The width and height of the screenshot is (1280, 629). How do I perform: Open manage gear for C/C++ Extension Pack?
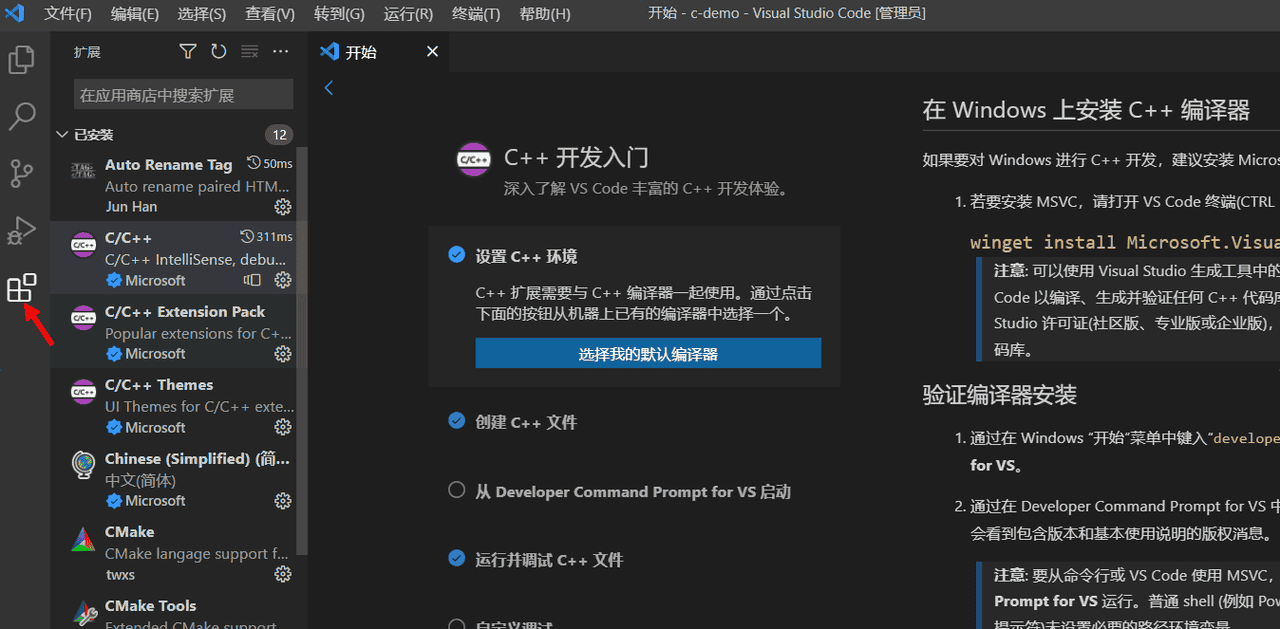point(283,354)
